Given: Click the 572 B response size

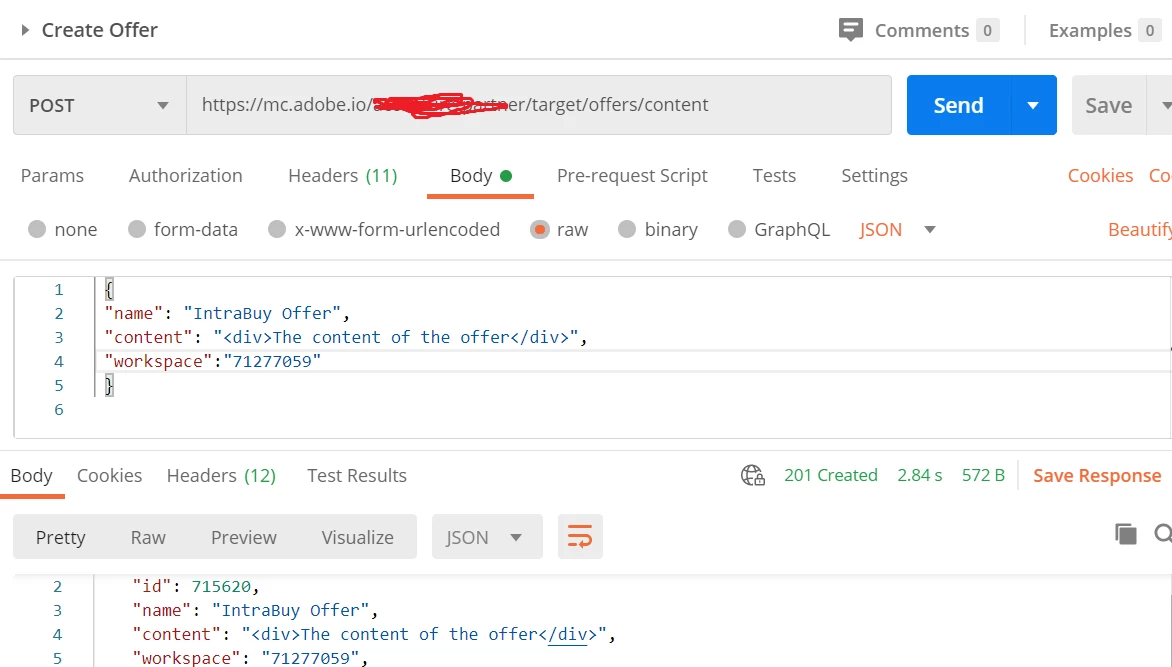Looking at the screenshot, I should pos(983,475).
